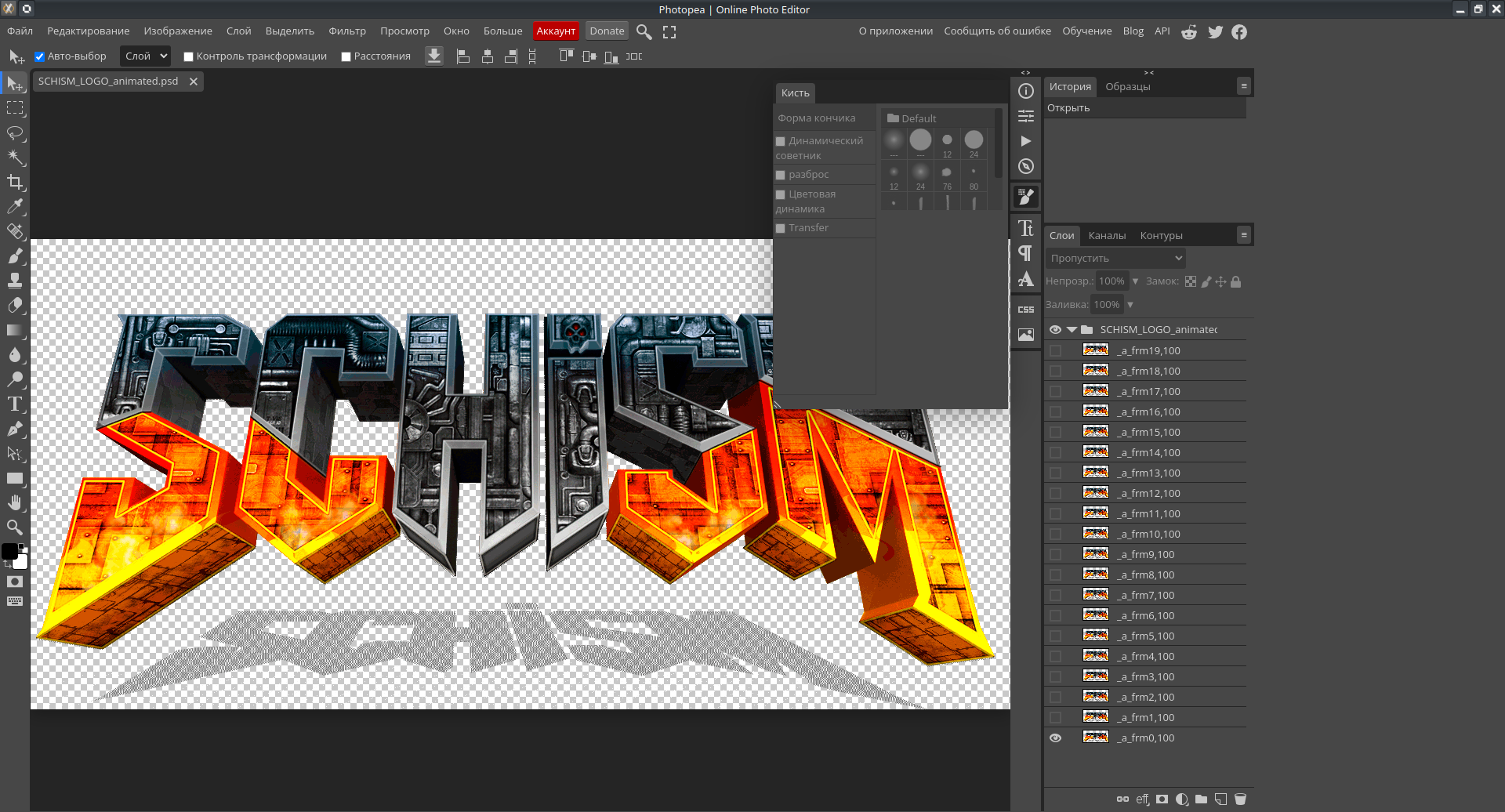The image size is (1505, 812).
Task: Hide the _a_frm0,100 layer
Action: click(1055, 738)
